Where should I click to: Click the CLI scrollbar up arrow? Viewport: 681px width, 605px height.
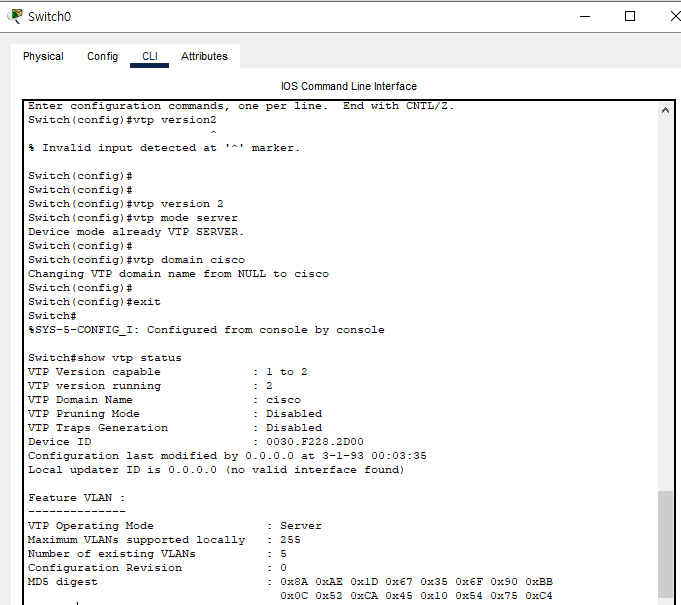(x=665, y=110)
